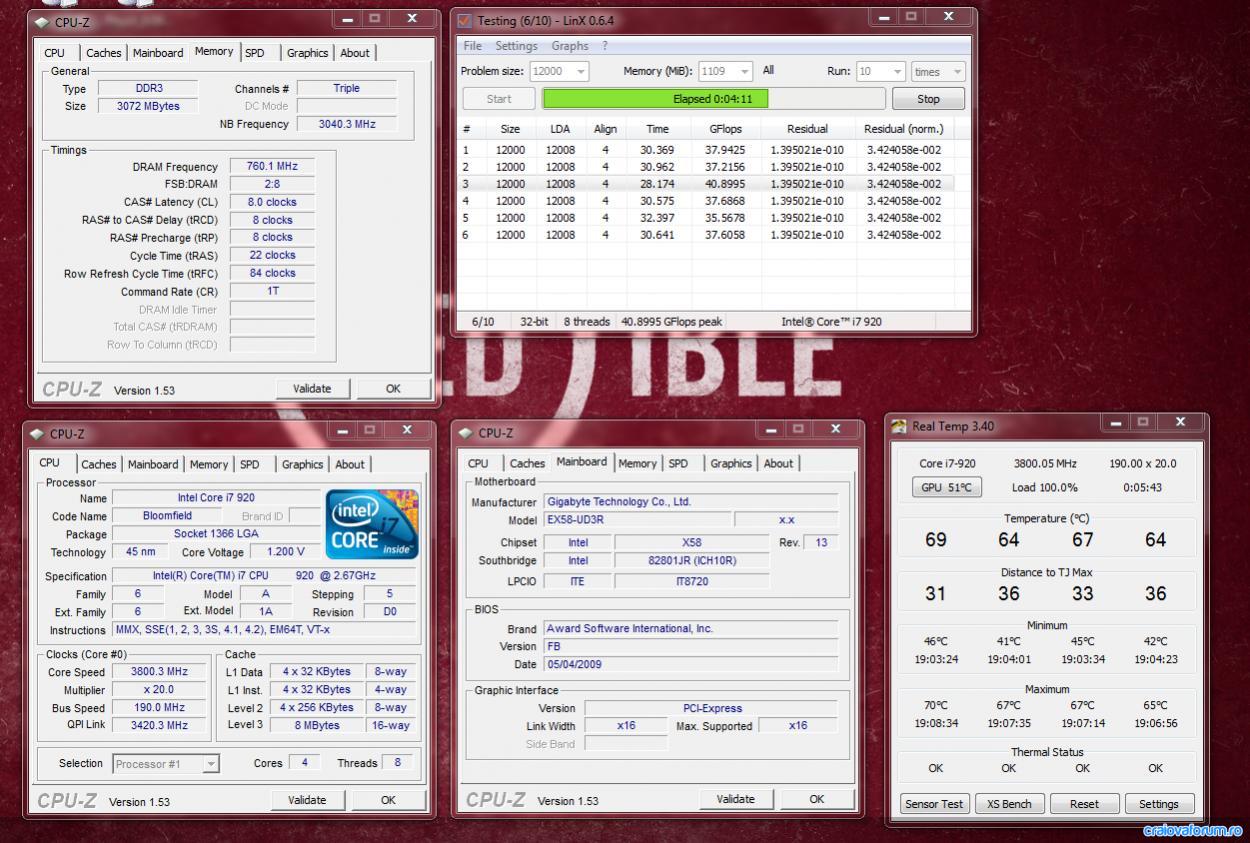The width and height of the screenshot is (1250, 843).
Task: Open the About tab in the Memory CPU-Z window
Action: pos(354,53)
